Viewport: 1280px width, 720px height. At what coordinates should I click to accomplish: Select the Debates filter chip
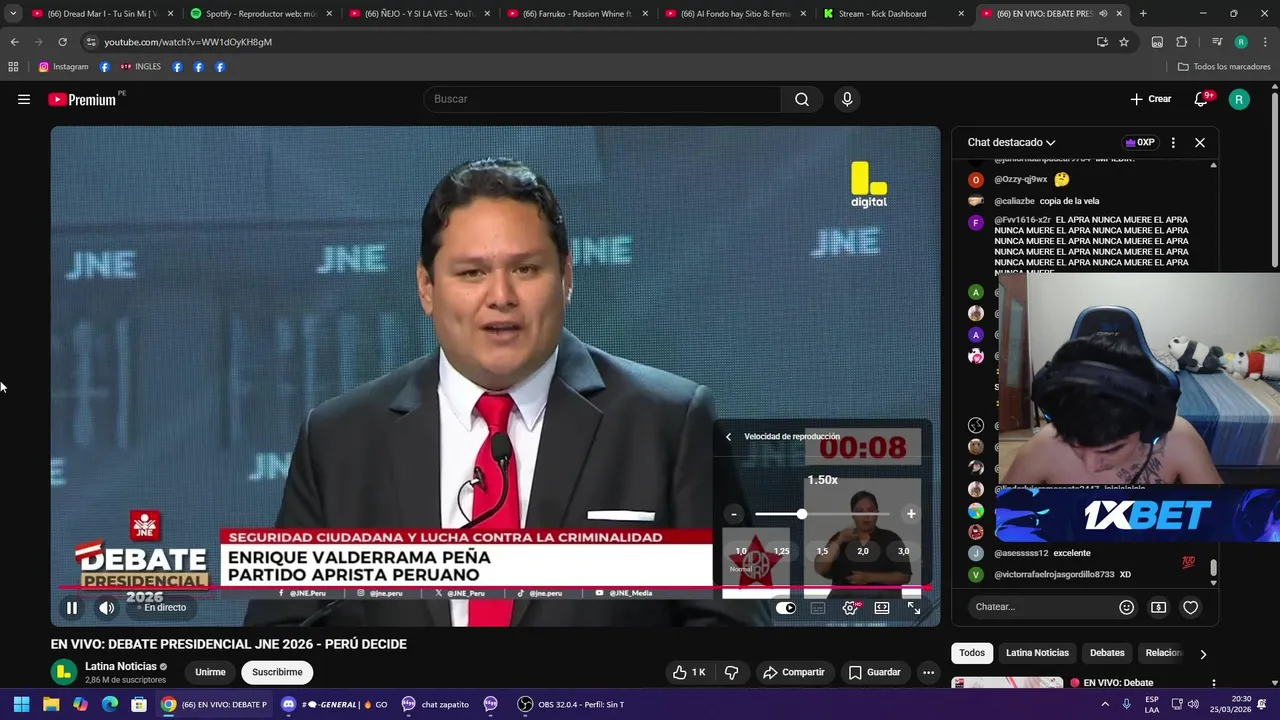[1107, 653]
